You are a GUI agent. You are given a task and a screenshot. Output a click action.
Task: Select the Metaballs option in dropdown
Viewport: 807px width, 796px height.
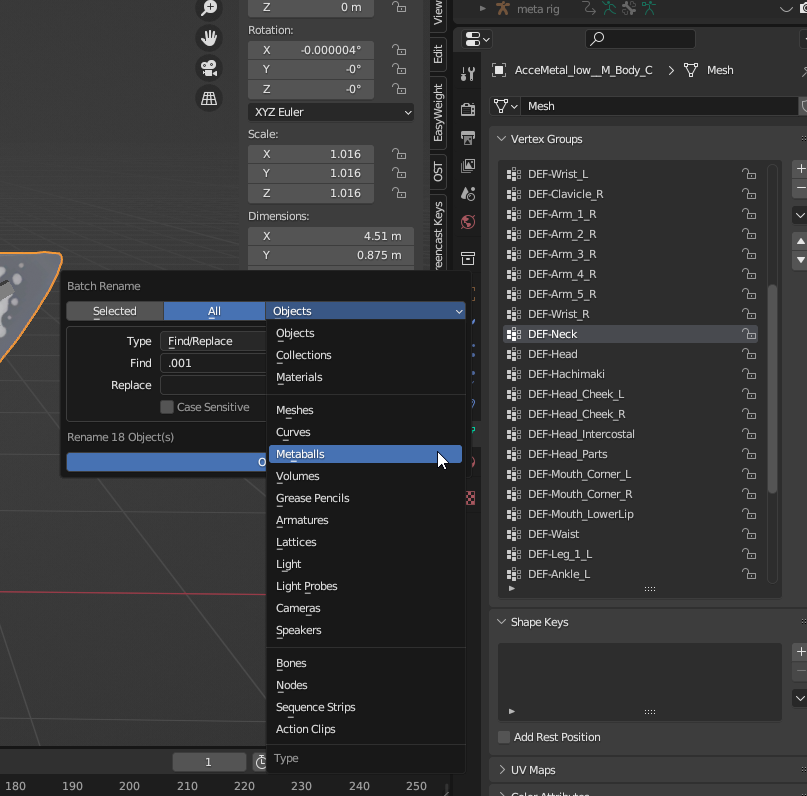(365, 454)
